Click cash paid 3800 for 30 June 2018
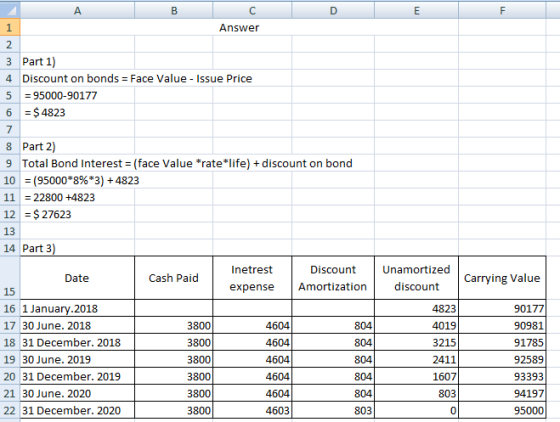The image size is (560, 422). coord(174,325)
